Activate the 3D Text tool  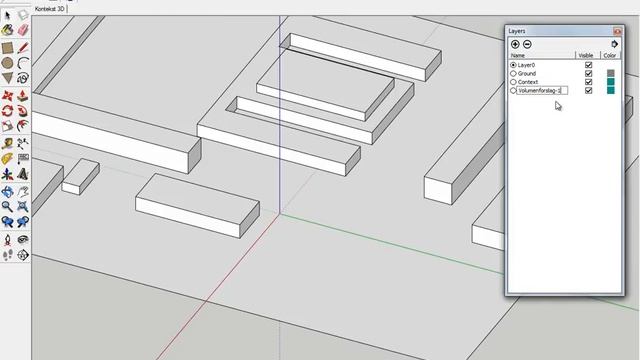coord(23,174)
